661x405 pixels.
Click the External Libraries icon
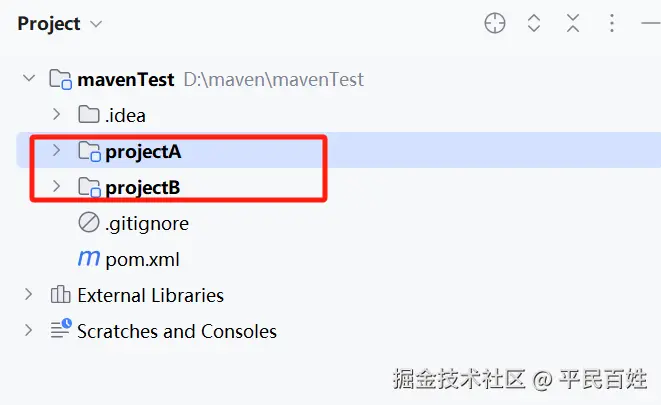tap(60, 295)
